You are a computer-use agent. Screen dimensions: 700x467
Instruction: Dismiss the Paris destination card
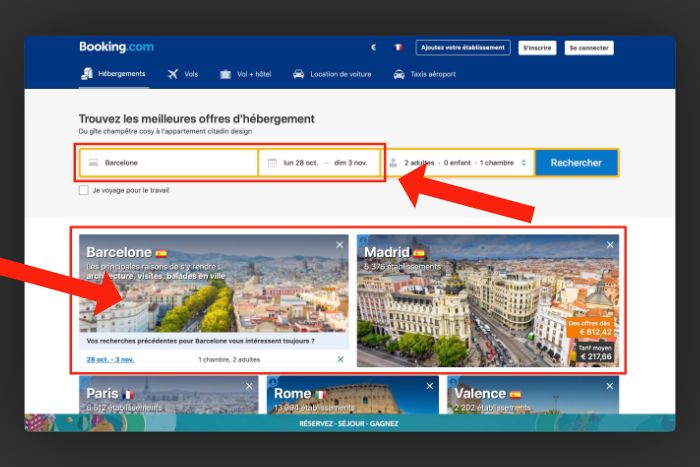click(248, 386)
